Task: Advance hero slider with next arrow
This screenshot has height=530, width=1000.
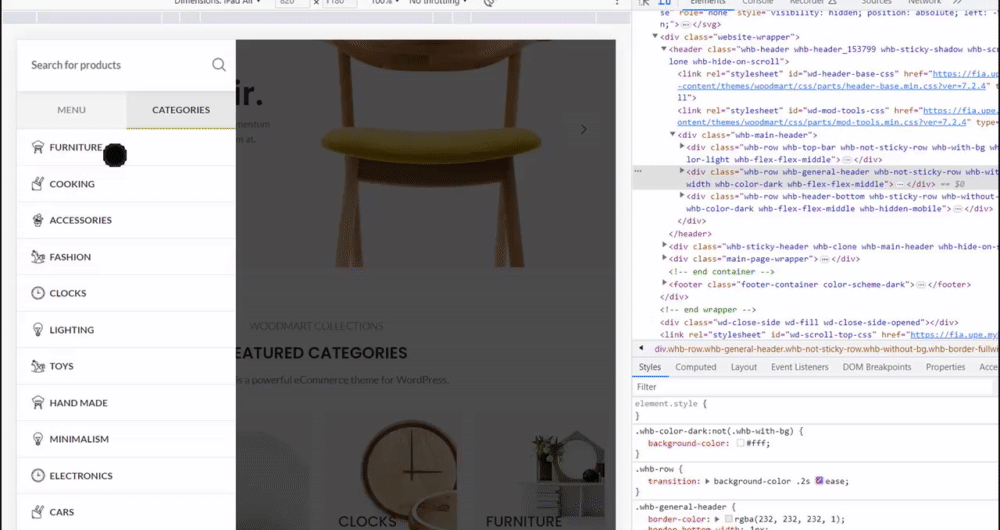Action: tap(584, 129)
